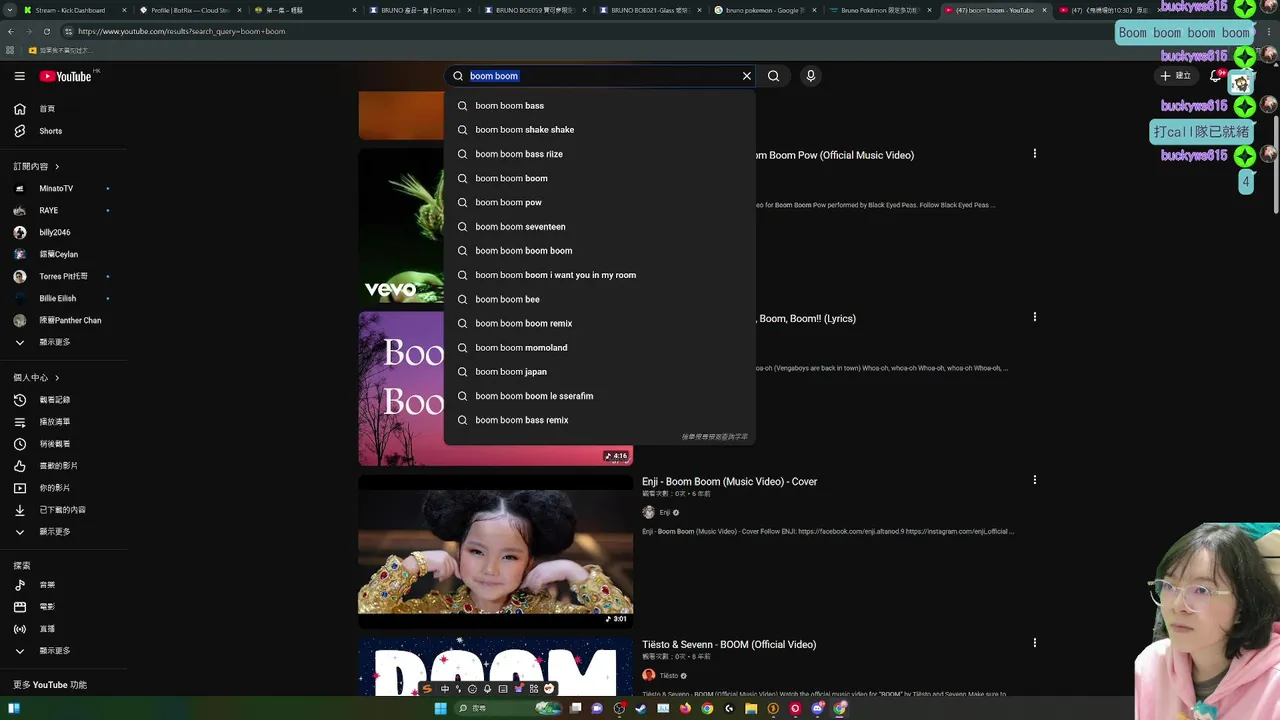Open Torres Pit subscription channel
This screenshot has width=1280, height=720.
tap(63, 276)
